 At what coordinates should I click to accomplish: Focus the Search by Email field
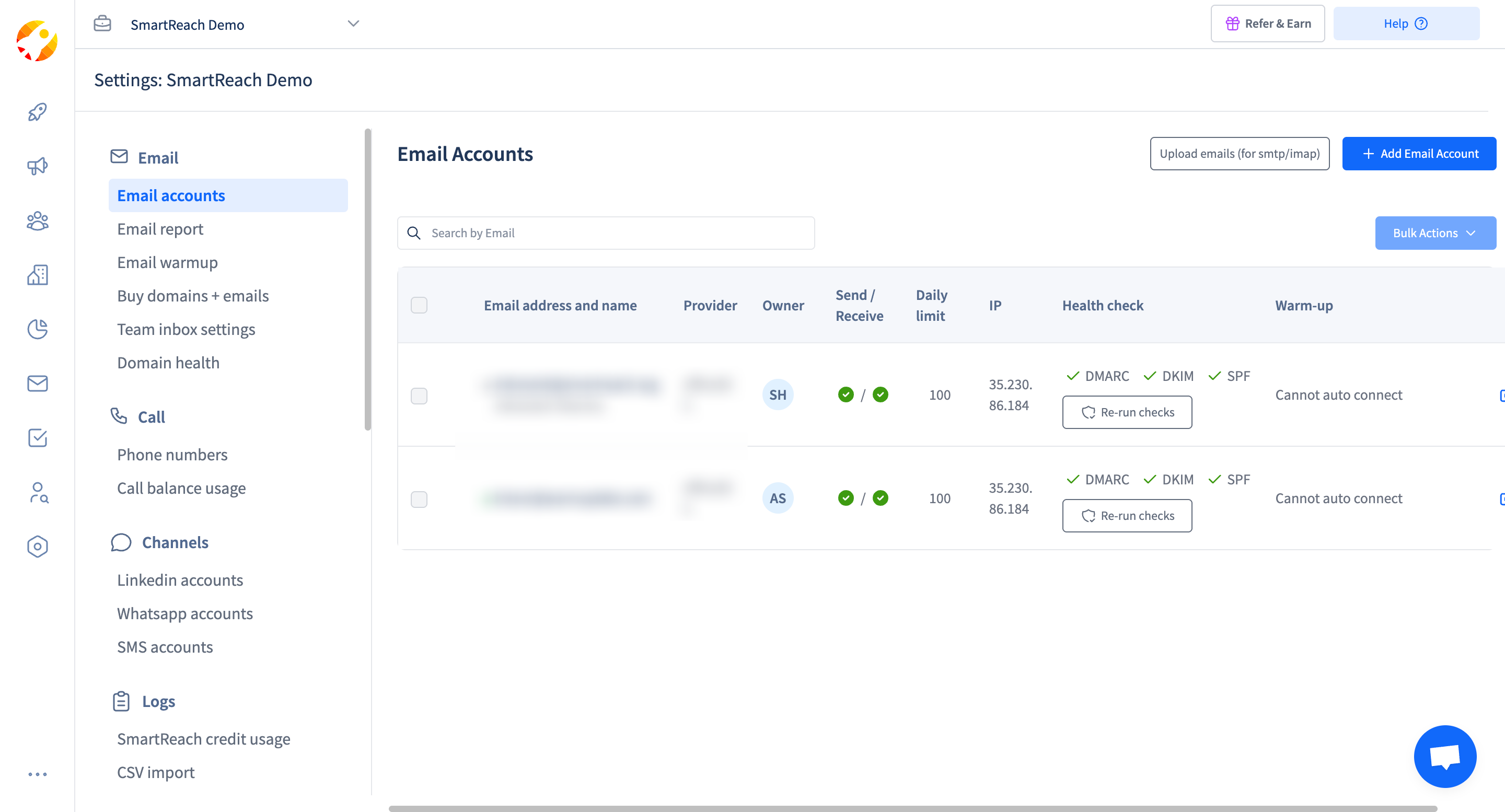pyautogui.click(x=606, y=233)
